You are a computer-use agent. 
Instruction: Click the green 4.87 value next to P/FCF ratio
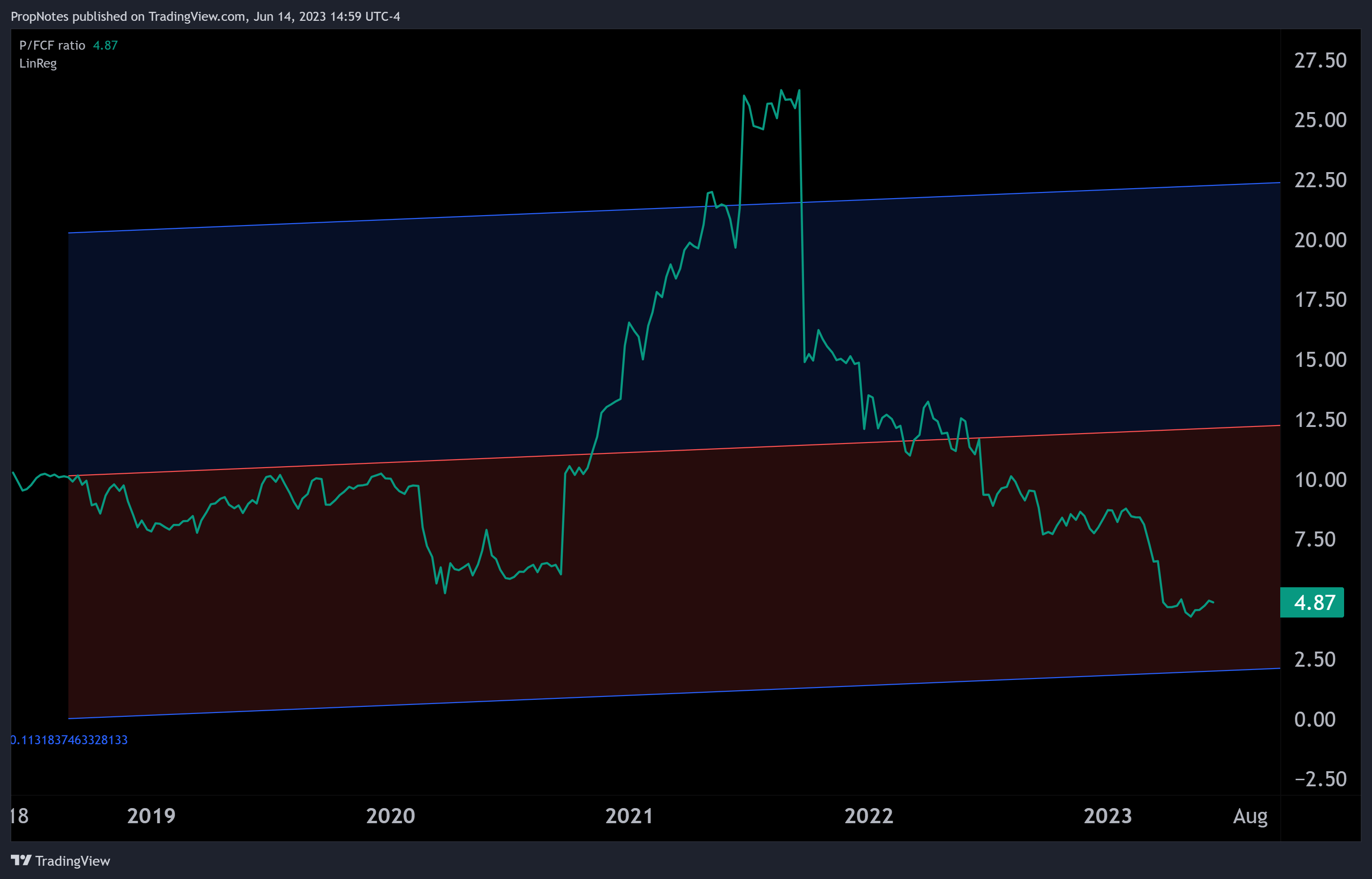pos(105,45)
